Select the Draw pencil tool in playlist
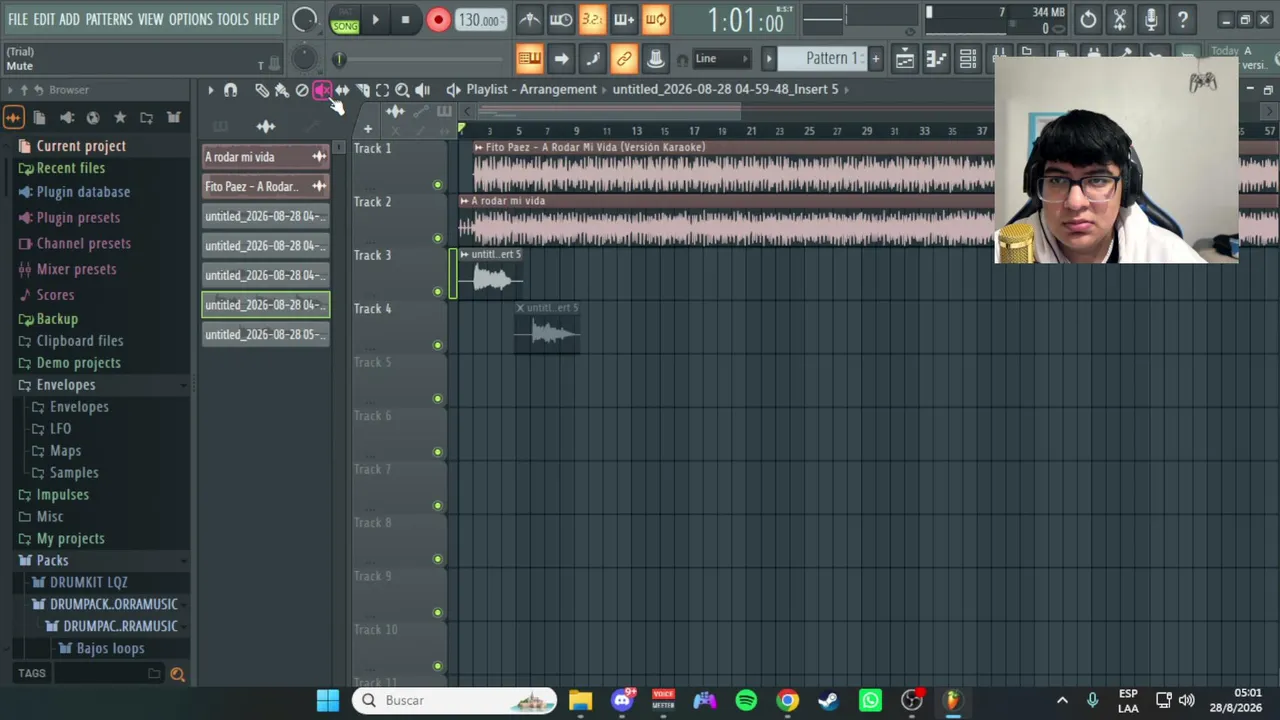Image resolution: width=1280 pixels, height=720 pixels. click(261, 90)
